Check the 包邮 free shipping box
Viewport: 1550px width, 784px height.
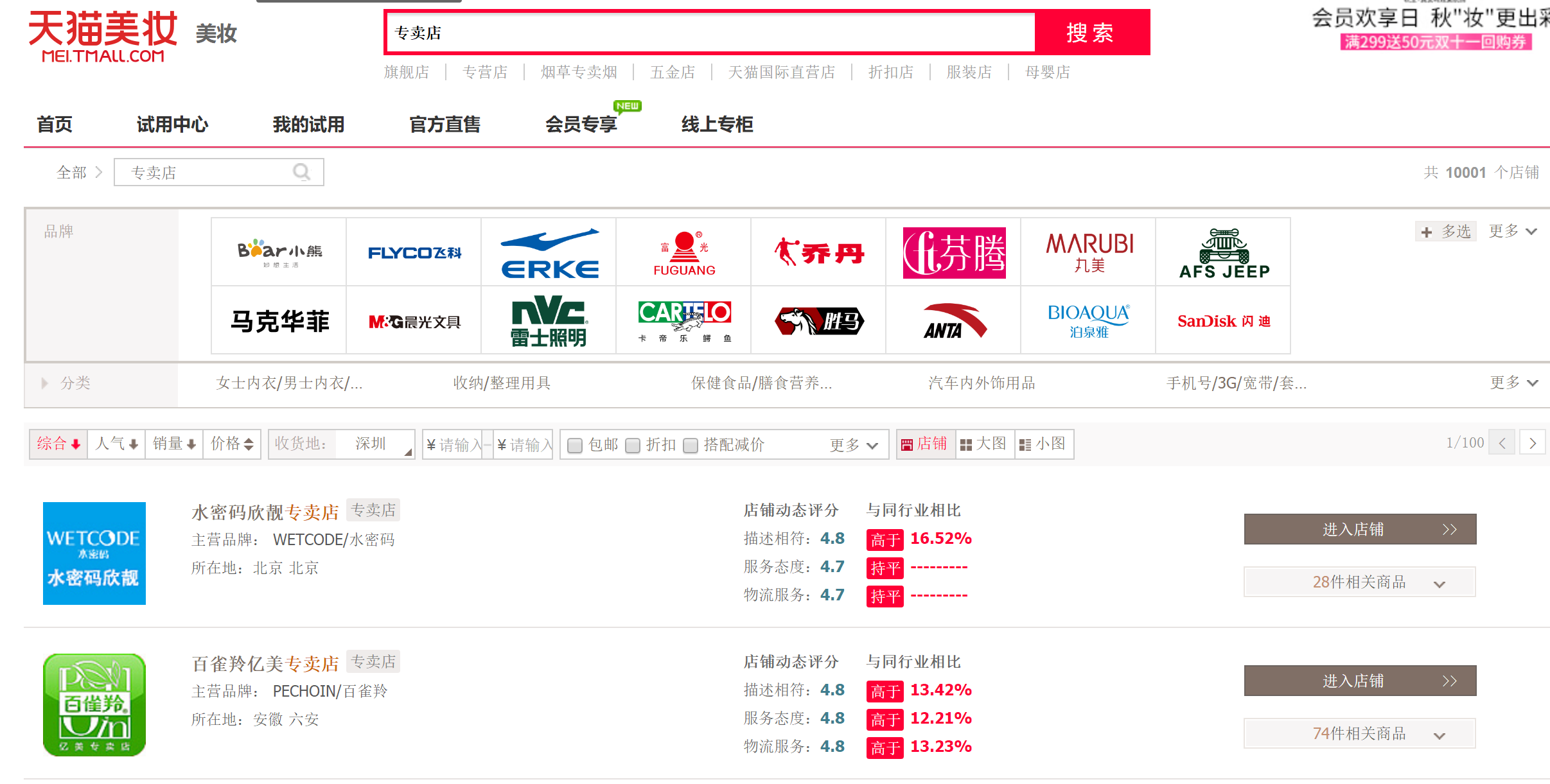576,445
